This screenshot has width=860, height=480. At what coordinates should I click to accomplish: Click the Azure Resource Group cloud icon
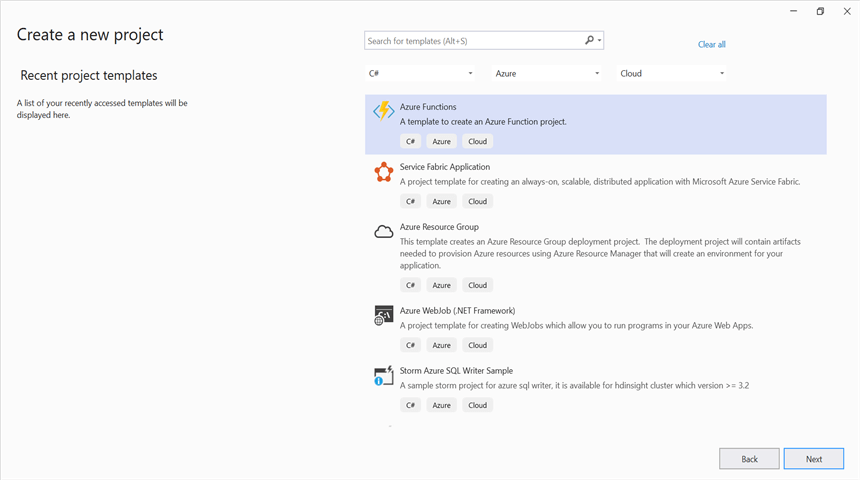click(383, 231)
